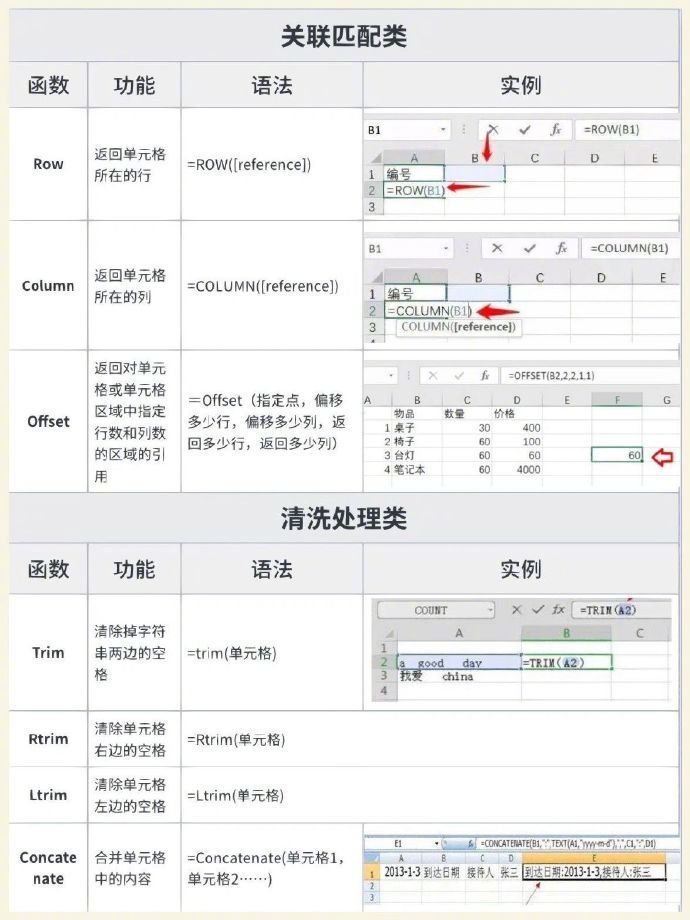Viewport: 690px width, 920px height.
Task: Open the B1 name box dropdown in the COLUMN example
Action: click(x=446, y=248)
